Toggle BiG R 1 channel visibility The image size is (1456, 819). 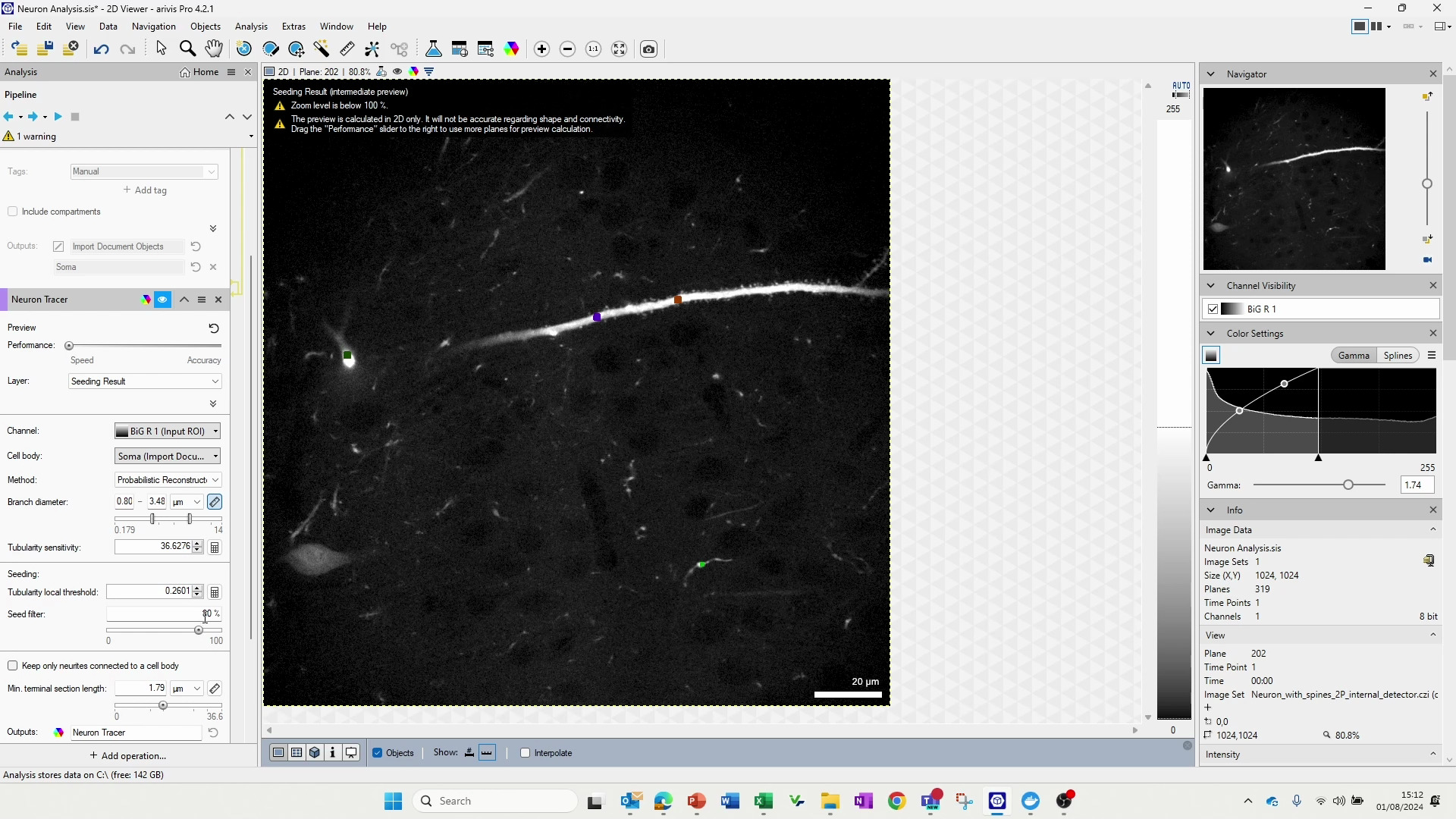tap(1212, 309)
